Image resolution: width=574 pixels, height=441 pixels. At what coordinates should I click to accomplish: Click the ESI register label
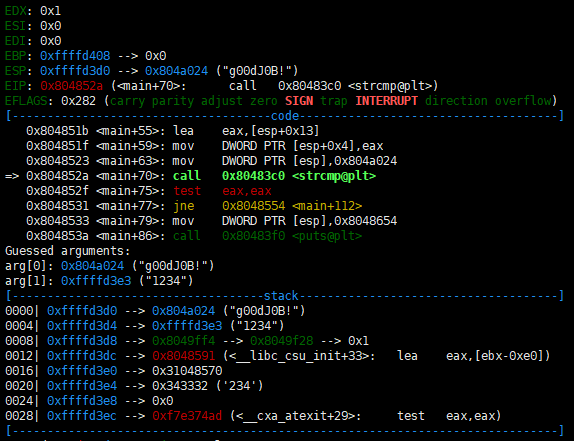(15, 26)
